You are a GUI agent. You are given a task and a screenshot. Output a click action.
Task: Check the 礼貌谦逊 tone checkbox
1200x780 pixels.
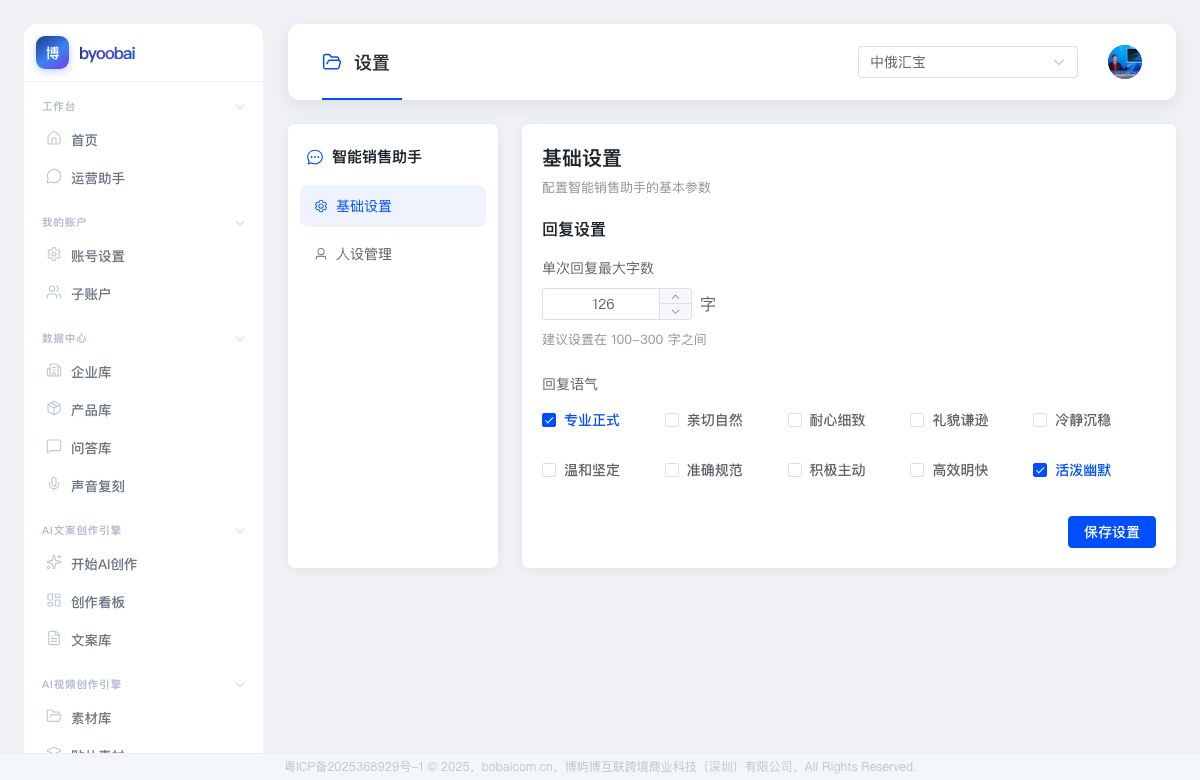point(917,420)
